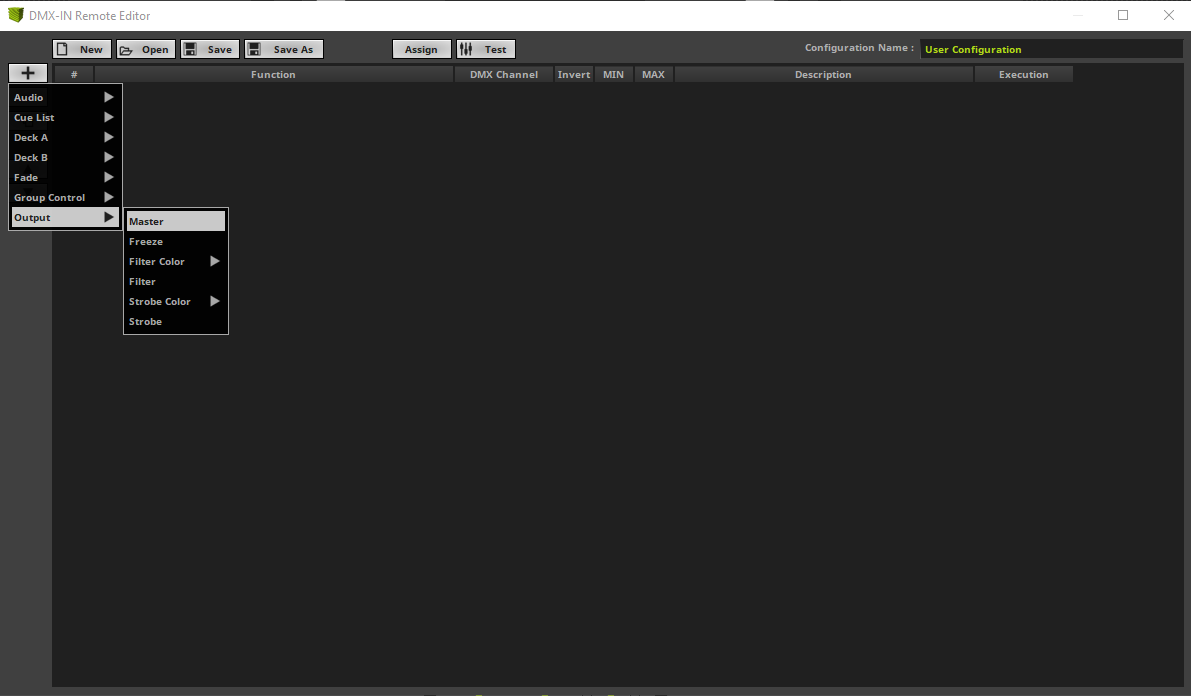Choose Freeze from Output submenu
The width and height of the screenshot is (1191, 696).
point(175,242)
